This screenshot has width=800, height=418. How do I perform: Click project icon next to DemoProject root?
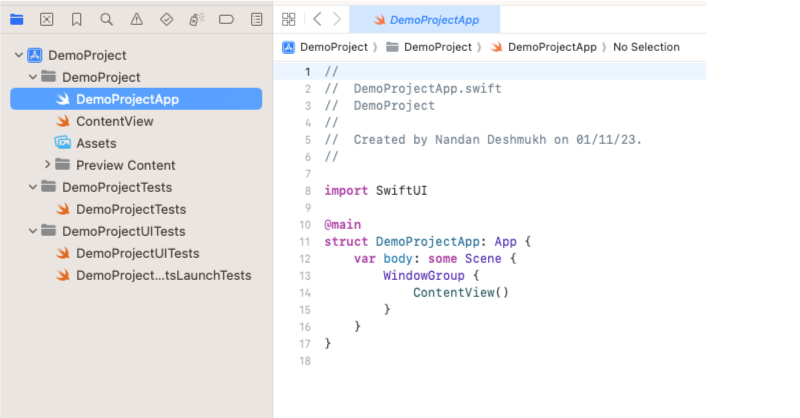point(35,55)
